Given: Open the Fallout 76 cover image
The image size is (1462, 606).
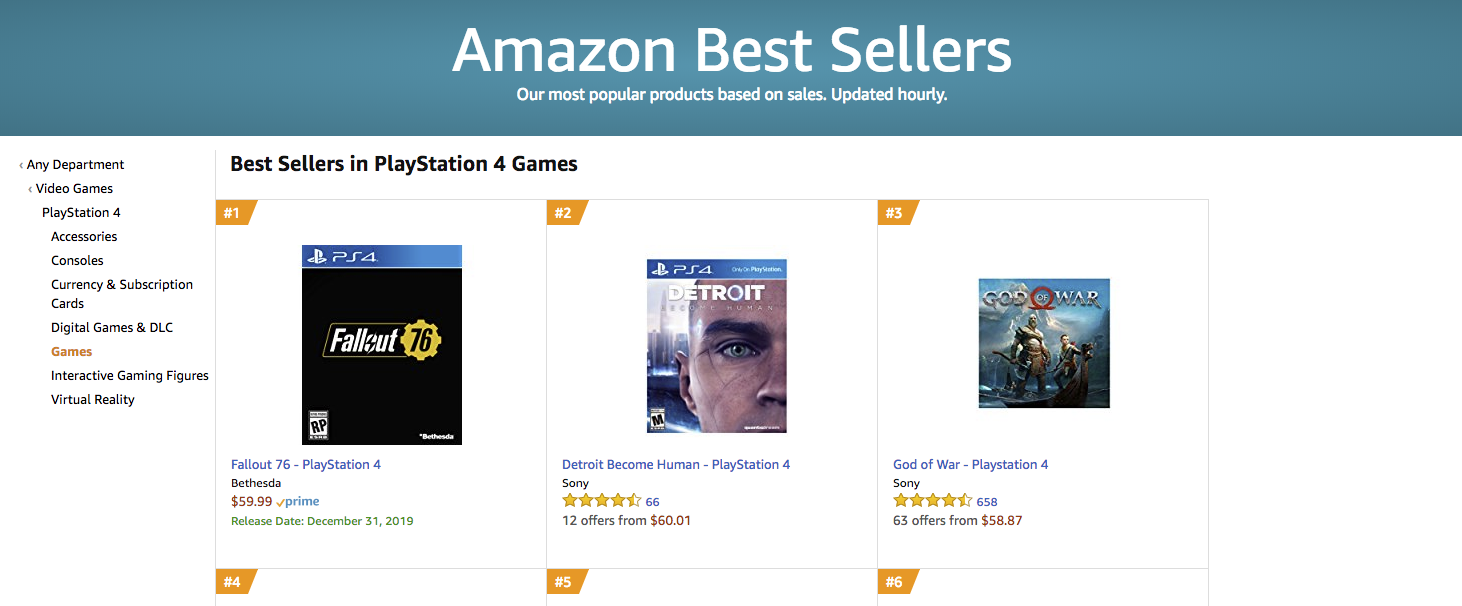Looking at the screenshot, I should 382,344.
